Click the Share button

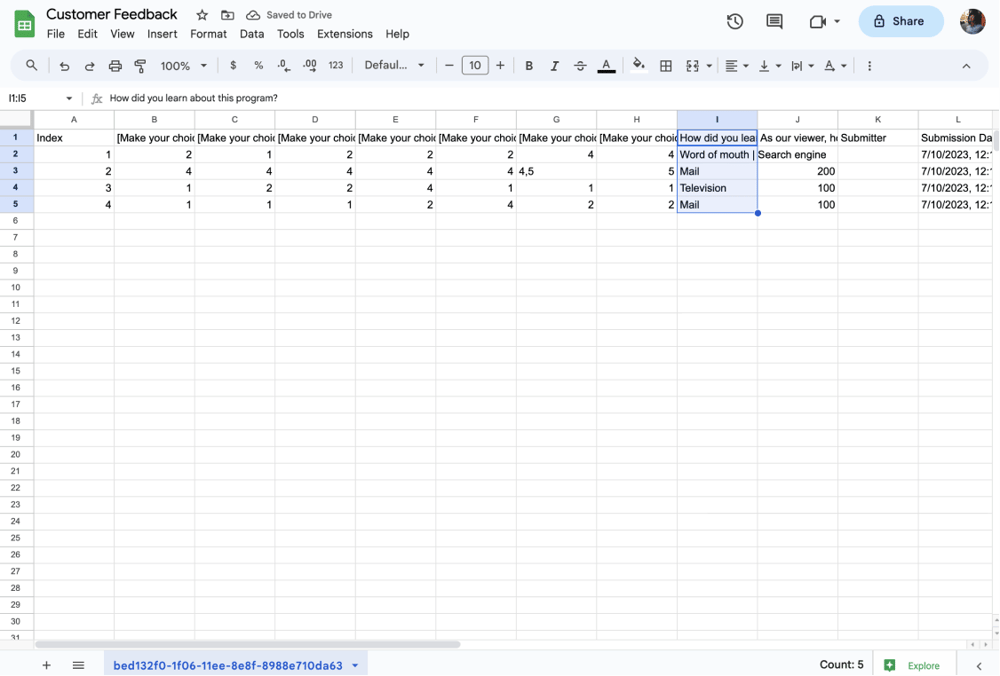(x=900, y=20)
